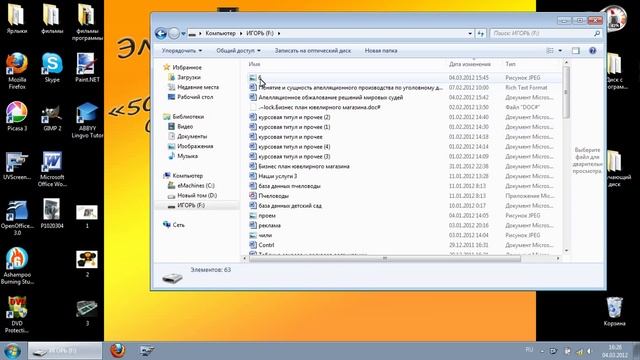Screen dimensions: 640x360
Task: Sort by the Дата изменения column header
Action: 469,64
